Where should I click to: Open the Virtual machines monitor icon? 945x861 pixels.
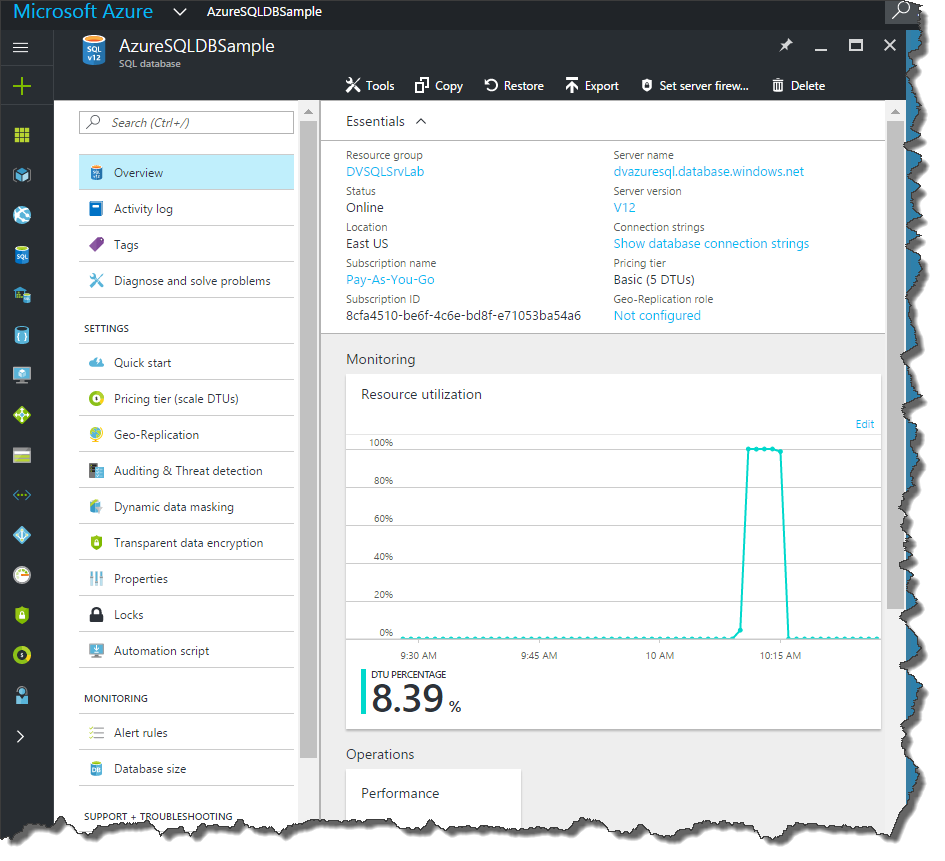point(22,375)
